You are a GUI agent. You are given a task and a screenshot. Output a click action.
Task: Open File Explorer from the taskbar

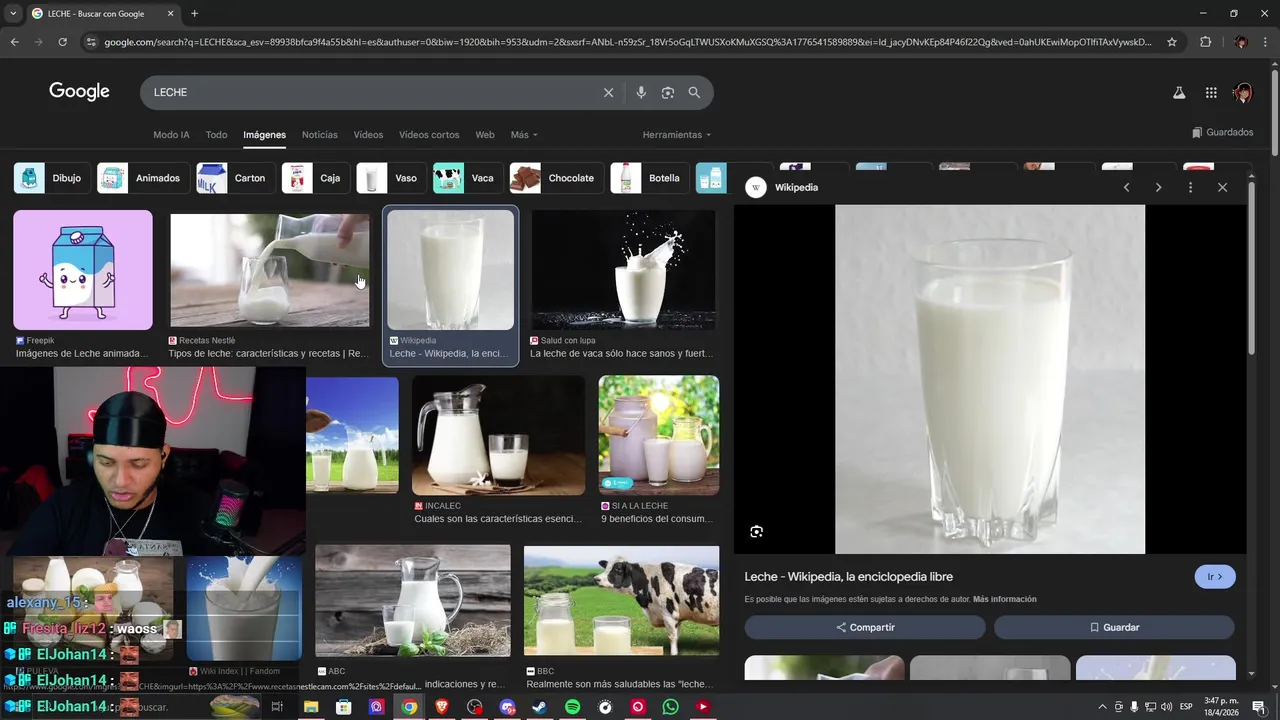coord(311,707)
